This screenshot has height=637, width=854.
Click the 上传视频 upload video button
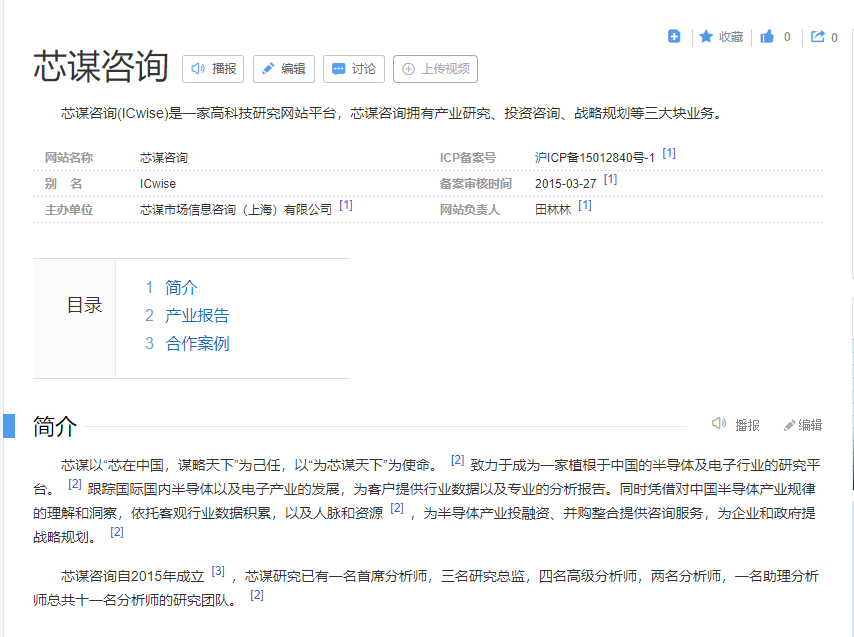[436, 69]
